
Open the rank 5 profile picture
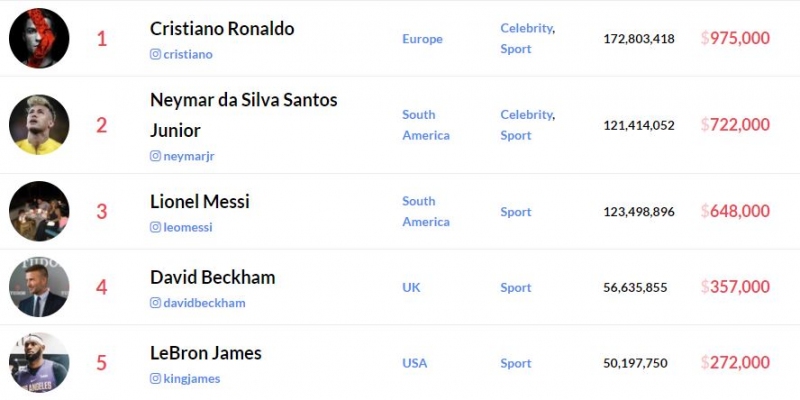[39, 362]
